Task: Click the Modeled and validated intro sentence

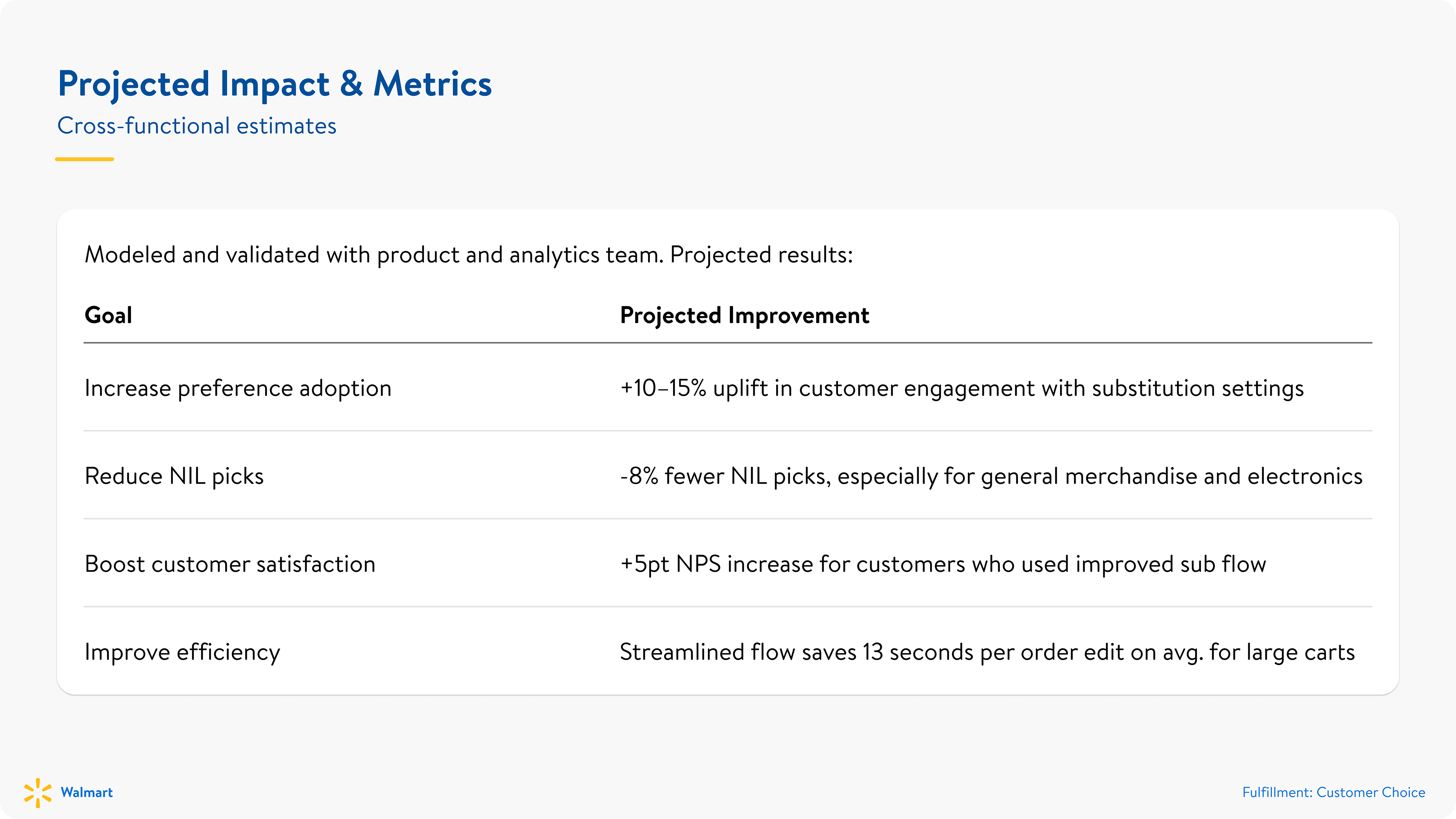Action: coord(469,255)
